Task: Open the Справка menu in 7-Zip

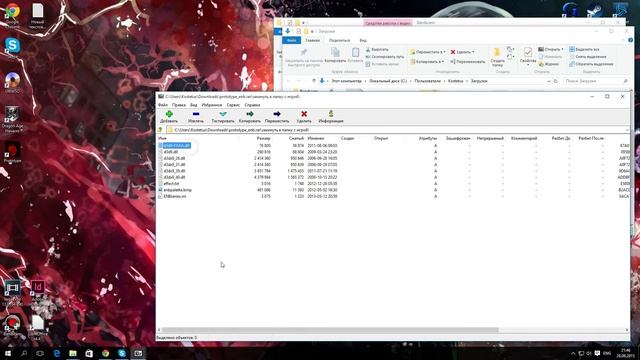Action: coord(252,105)
